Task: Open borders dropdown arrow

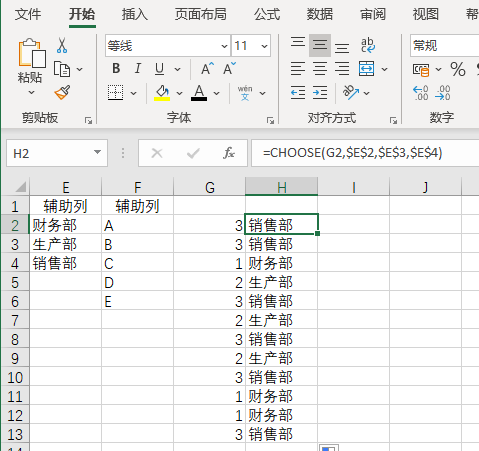Action: point(133,93)
